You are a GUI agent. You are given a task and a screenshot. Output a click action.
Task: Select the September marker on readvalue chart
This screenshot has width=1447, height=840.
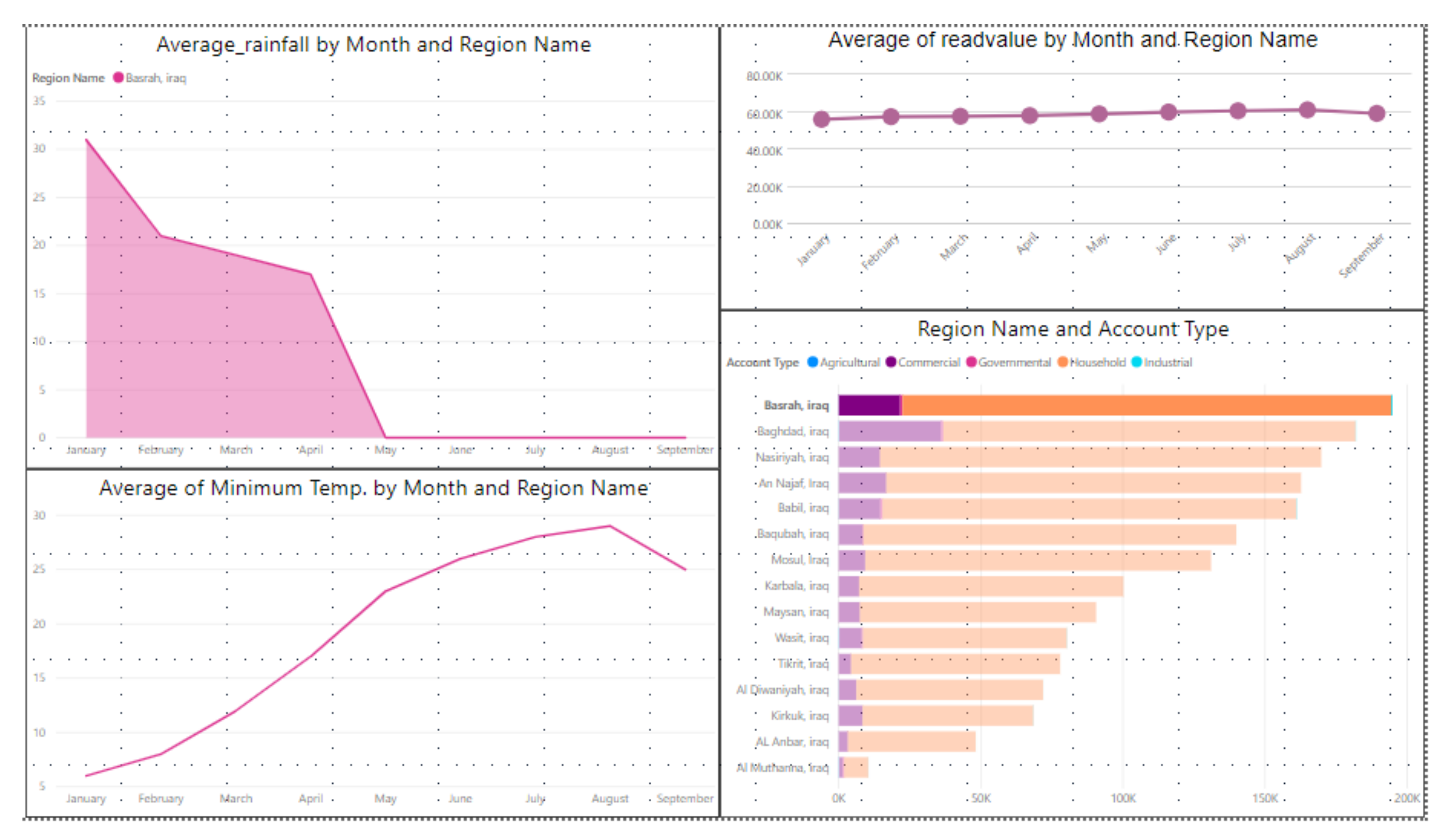click(1376, 114)
